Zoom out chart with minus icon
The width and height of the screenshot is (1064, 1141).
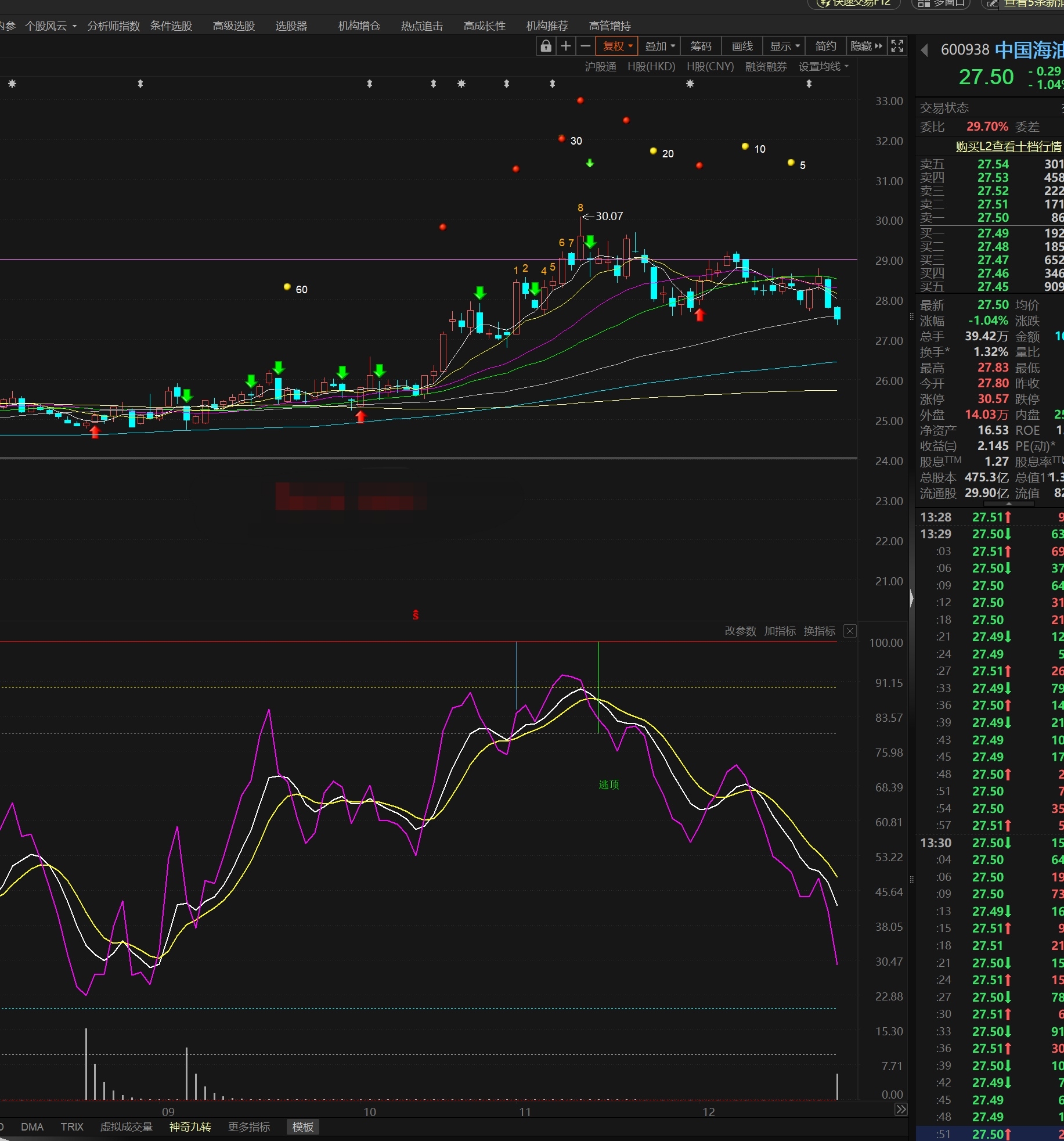tap(586, 46)
